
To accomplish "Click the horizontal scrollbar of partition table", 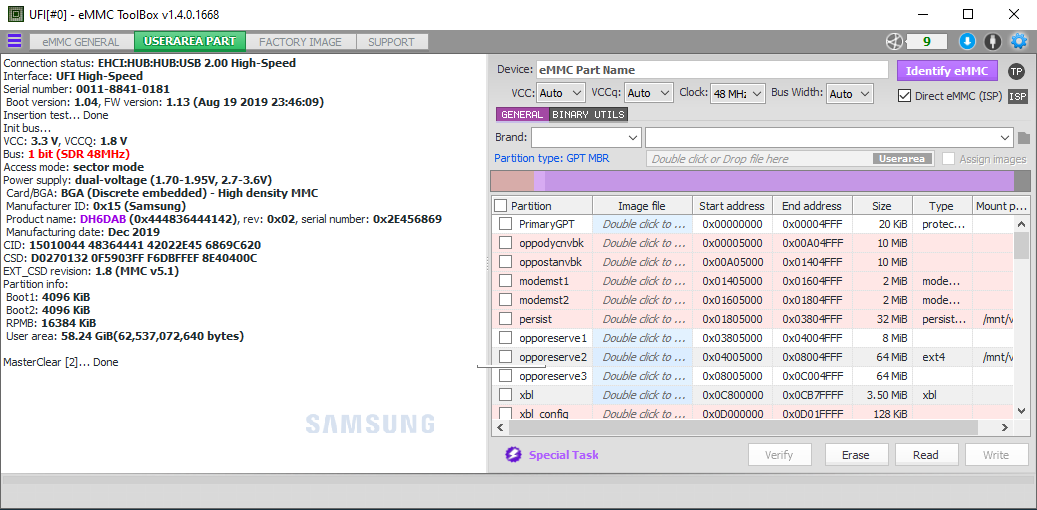I will coord(752,428).
